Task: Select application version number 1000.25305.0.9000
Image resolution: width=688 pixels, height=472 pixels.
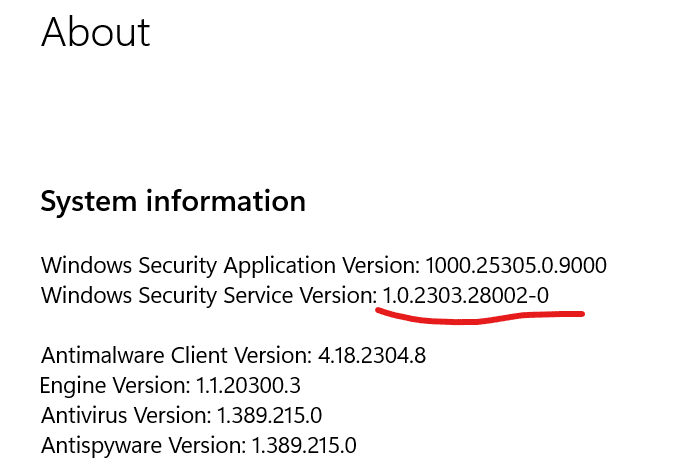Action: (516, 265)
